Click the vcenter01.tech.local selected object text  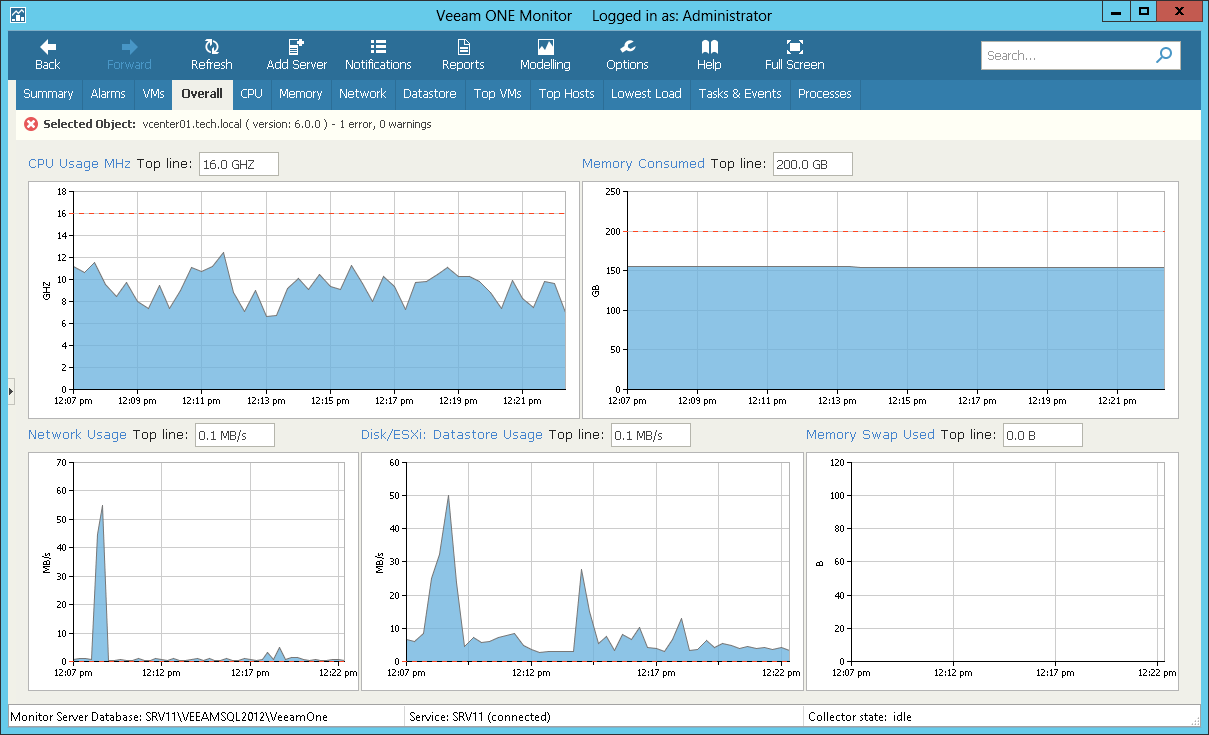pos(287,124)
